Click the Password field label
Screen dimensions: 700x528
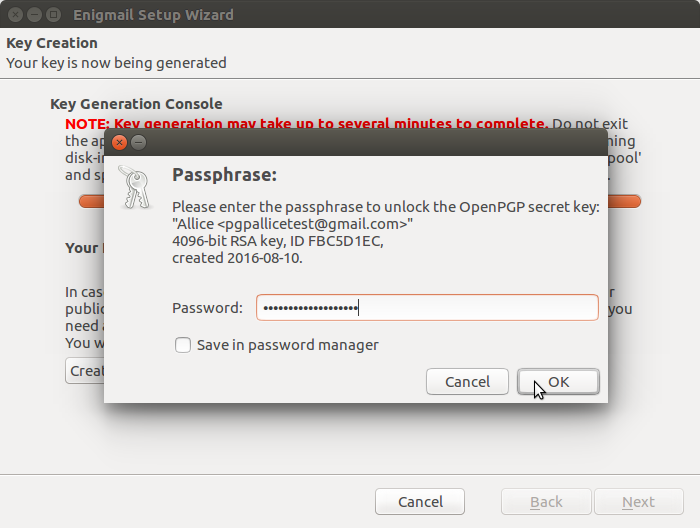pos(207,308)
